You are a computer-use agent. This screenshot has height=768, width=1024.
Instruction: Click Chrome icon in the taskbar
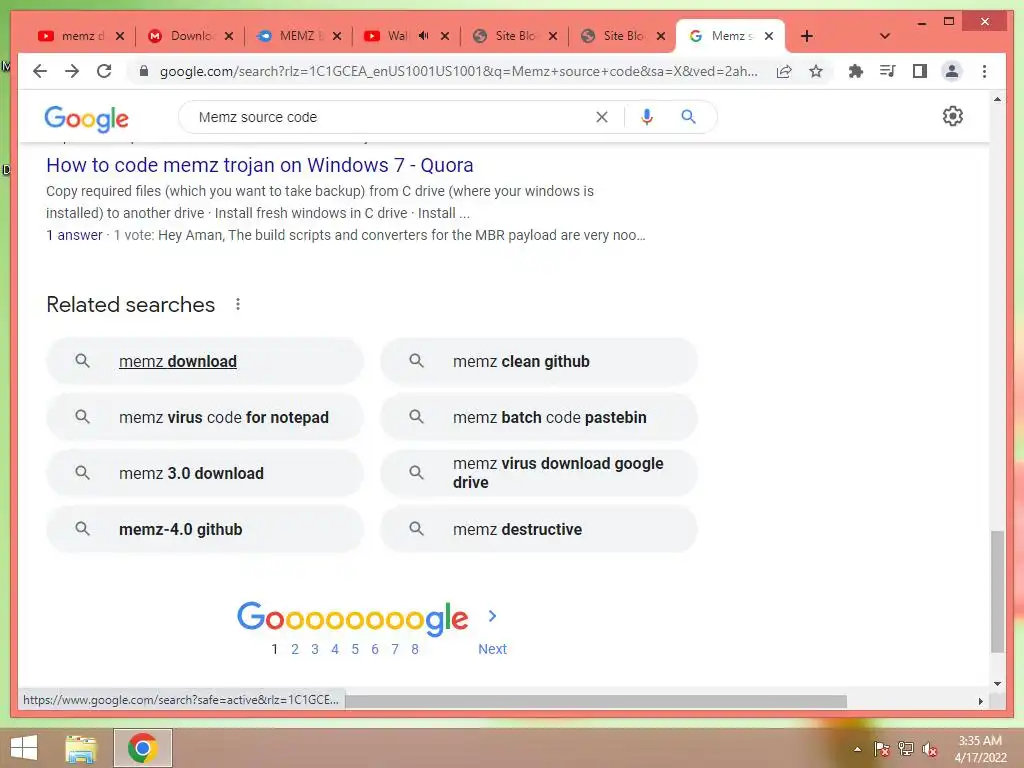point(142,748)
